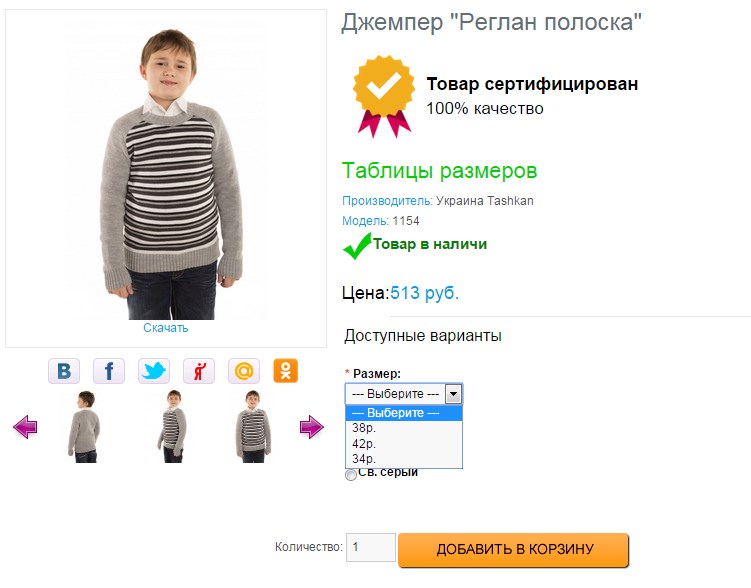Select the Св. серый color radio button
The width and height of the screenshot is (751, 588).
[350, 475]
